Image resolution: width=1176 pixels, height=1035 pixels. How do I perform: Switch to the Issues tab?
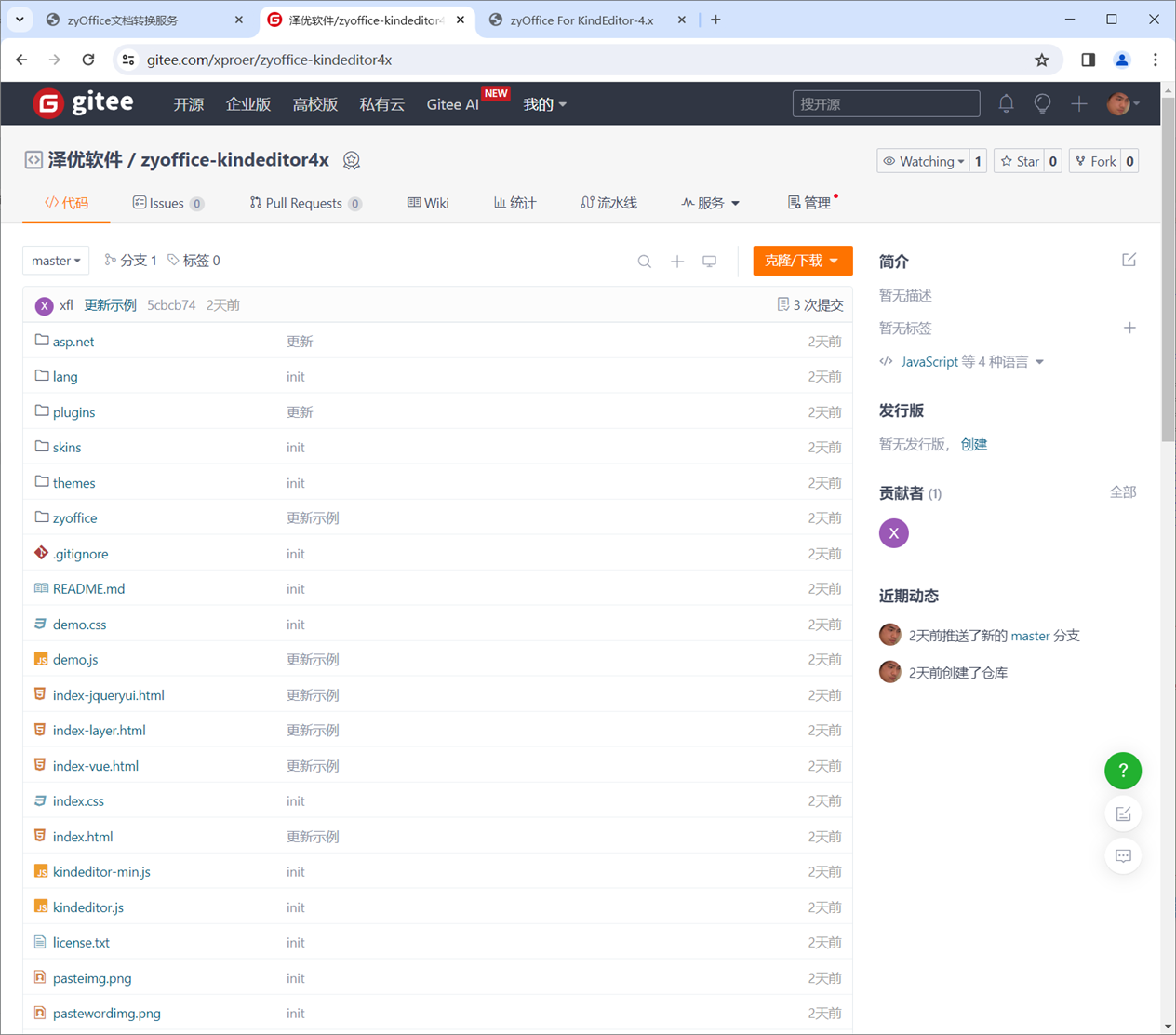(x=167, y=203)
